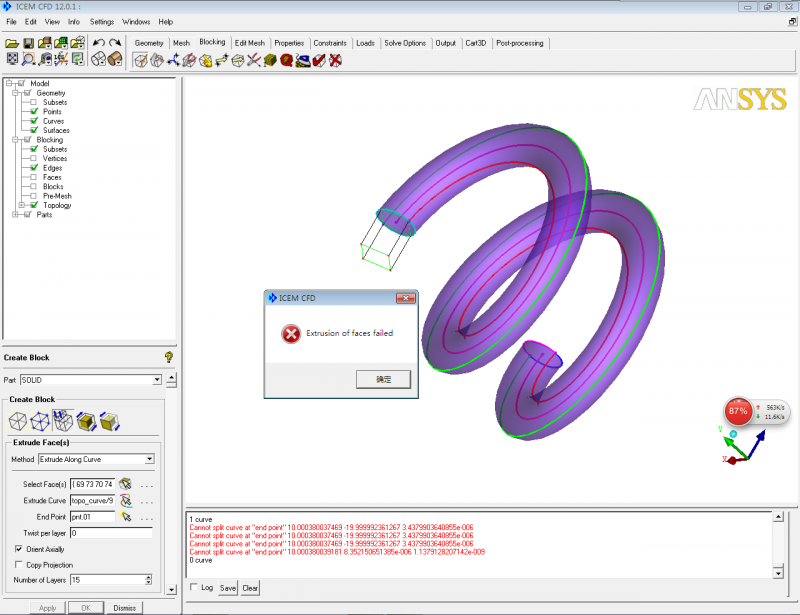Click the Redo arrow icon

tap(115, 43)
